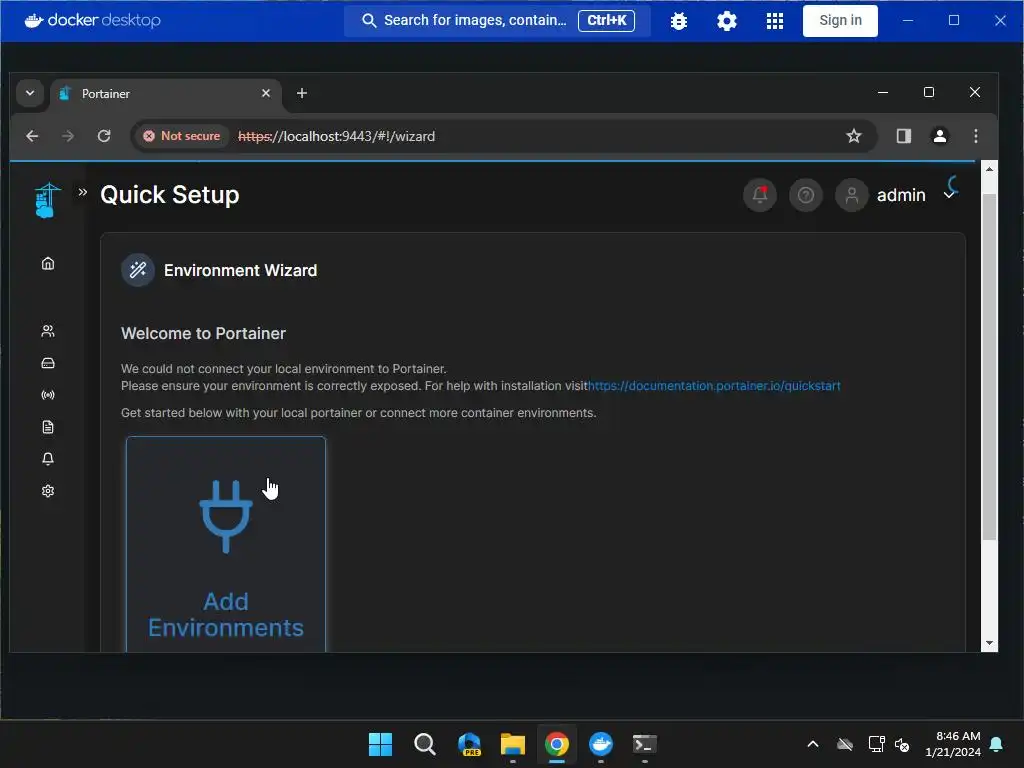
Task: Reload the Portainer page
Action: 104,136
